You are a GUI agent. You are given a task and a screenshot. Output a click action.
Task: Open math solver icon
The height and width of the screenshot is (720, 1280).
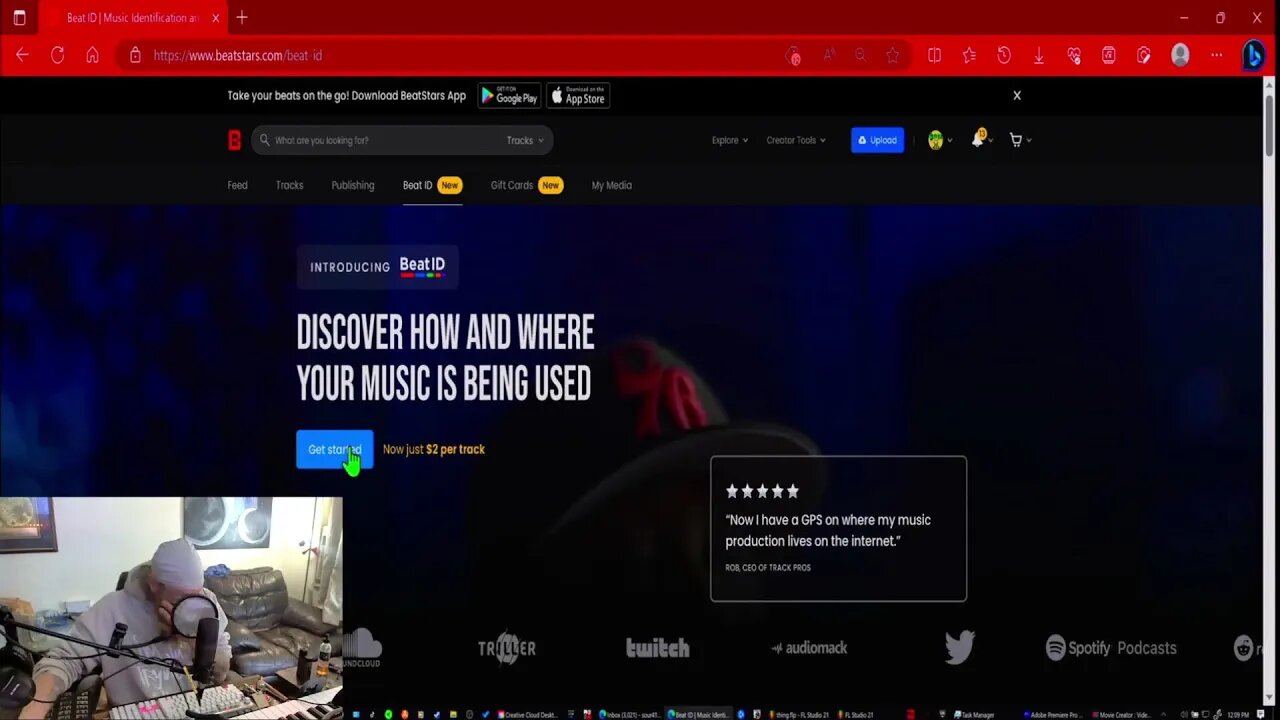coord(1108,55)
